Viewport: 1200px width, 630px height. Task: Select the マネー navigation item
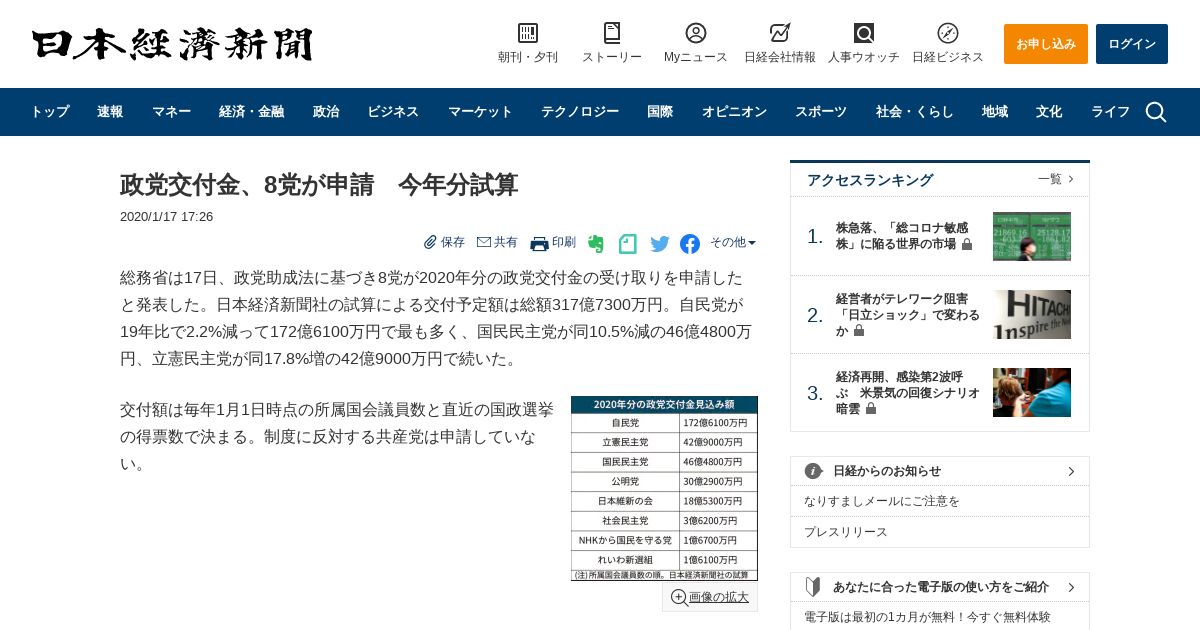[171, 112]
